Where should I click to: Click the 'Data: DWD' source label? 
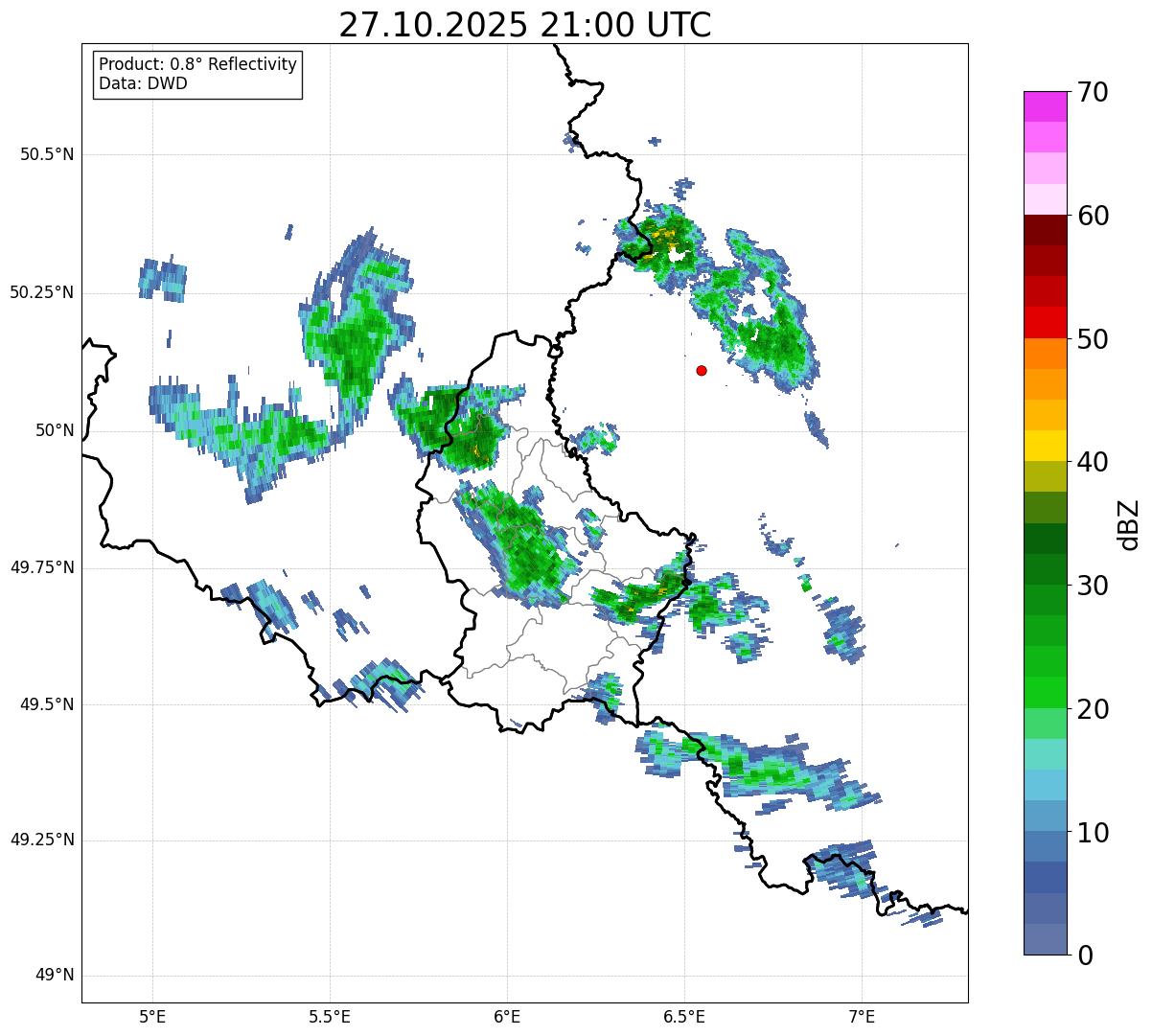[143, 83]
